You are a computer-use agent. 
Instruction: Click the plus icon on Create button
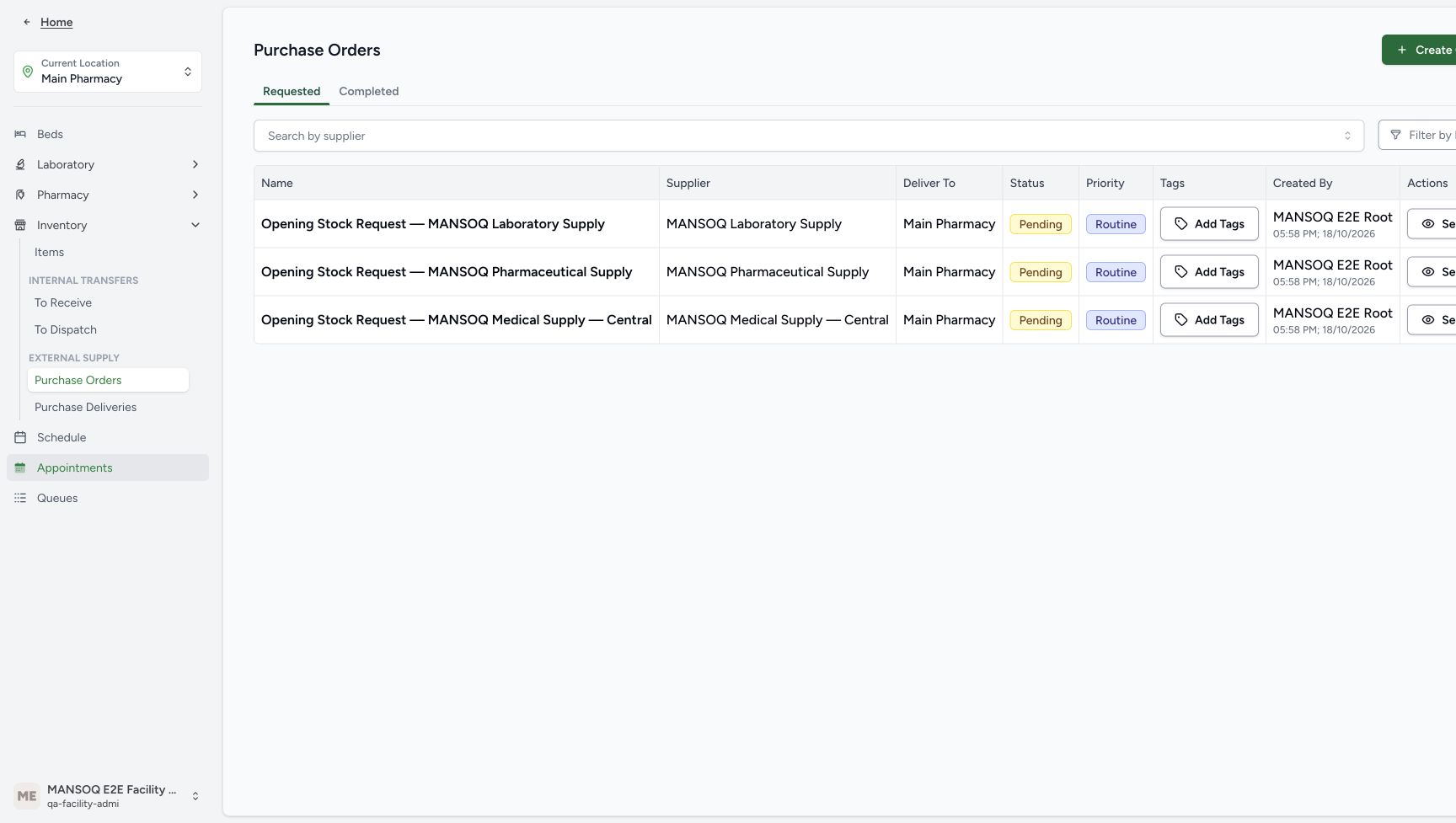(x=1402, y=50)
